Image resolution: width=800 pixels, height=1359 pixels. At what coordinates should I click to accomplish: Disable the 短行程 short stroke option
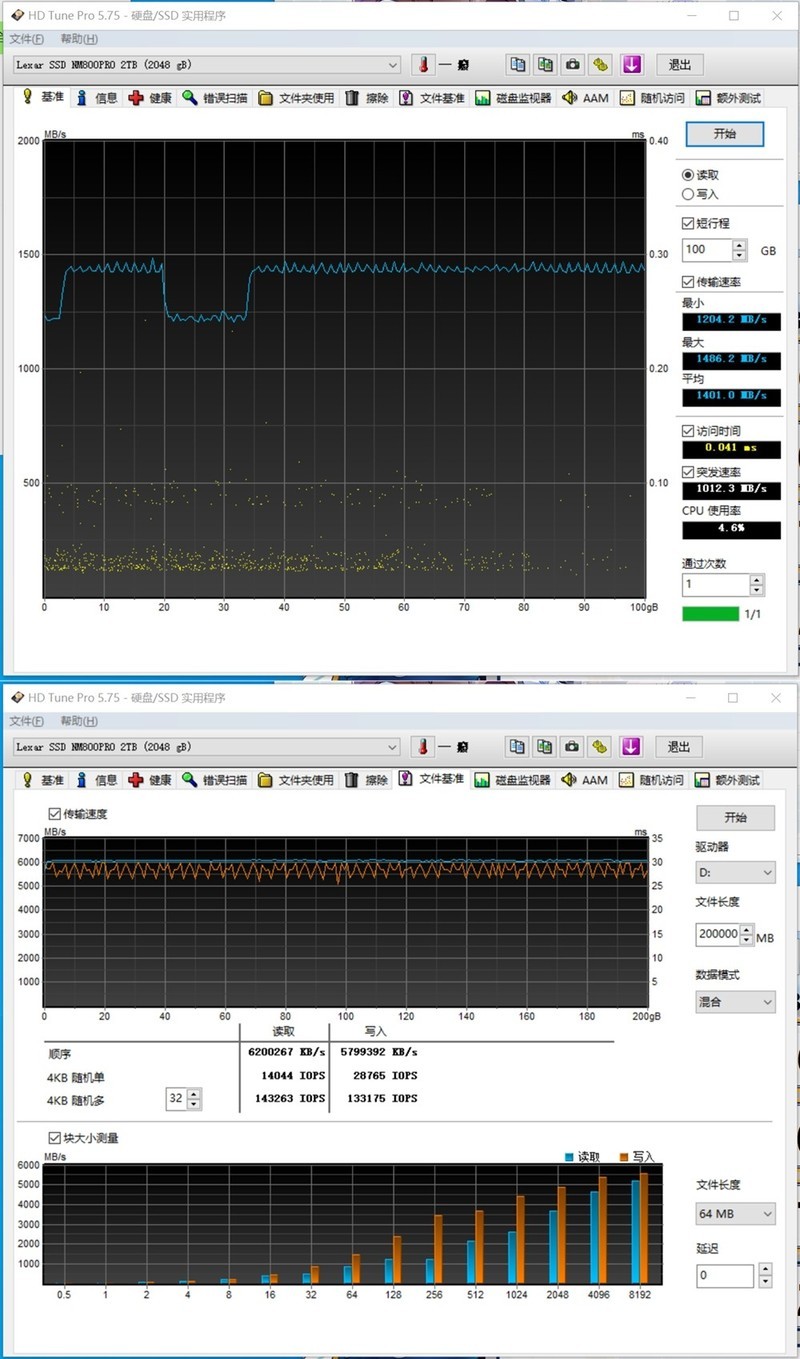click(686, 222)
